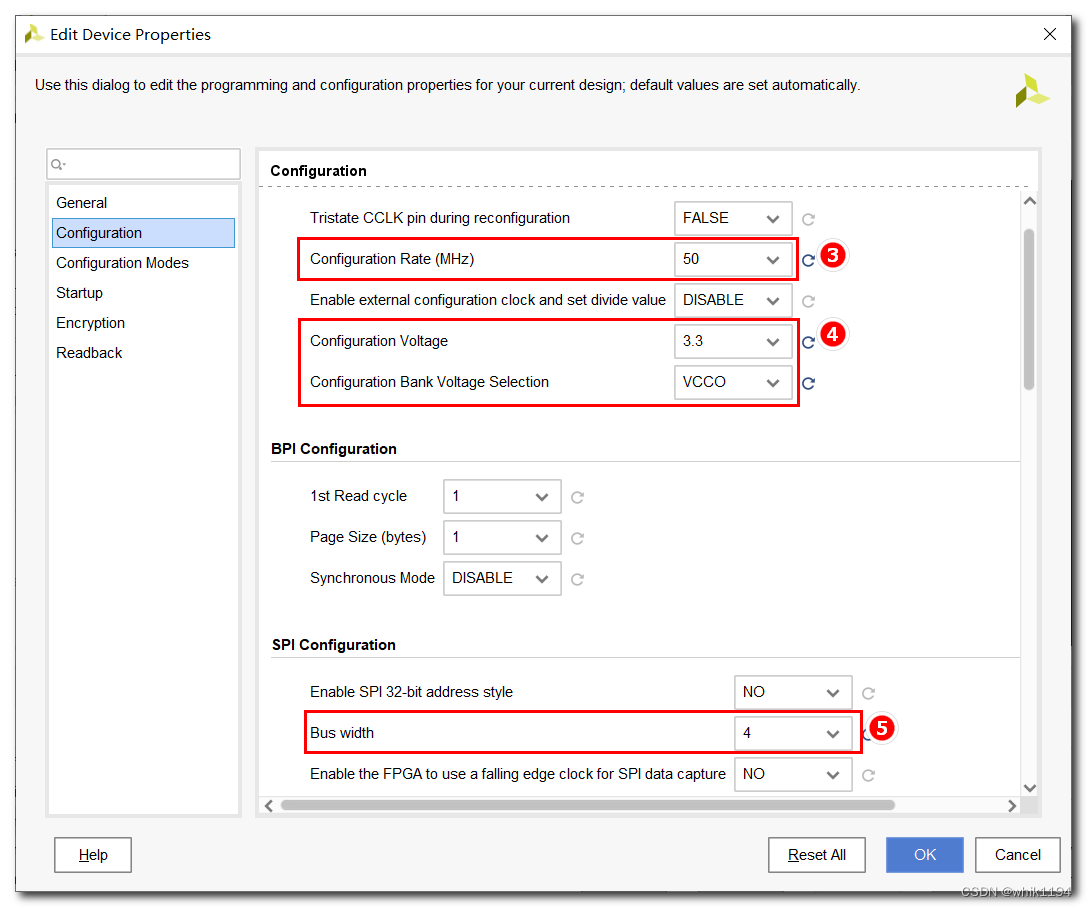Screen dimensions: 1087x907
Task: Open Configuration Voltage 3.3 dropdown
Action: pos(733,341)
